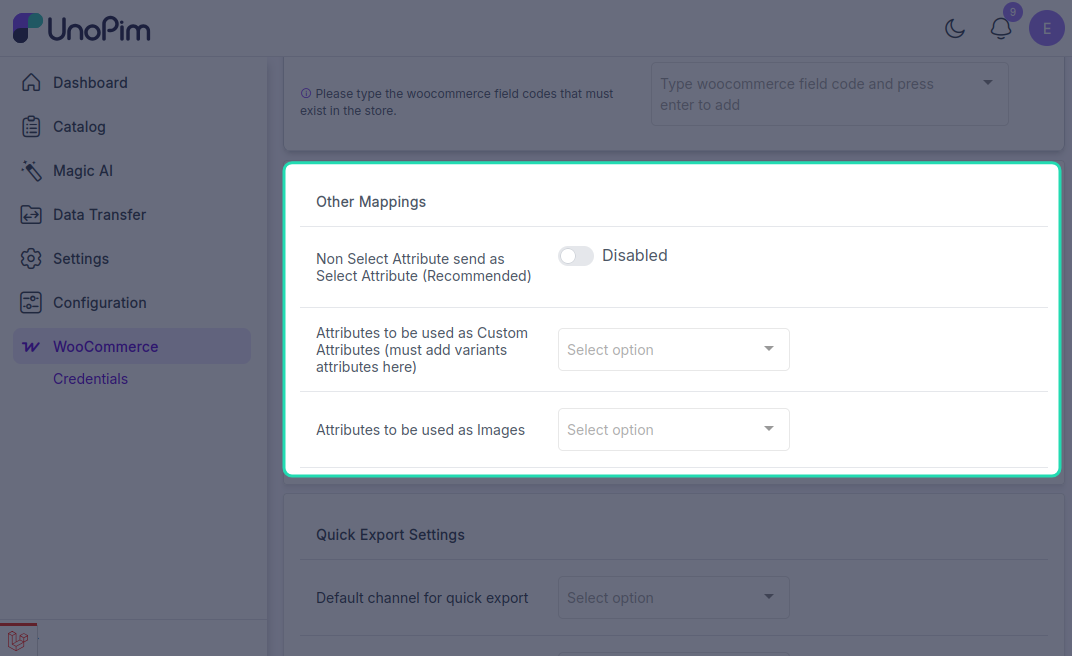Click the WooCommerce W icon
Screen dimensions: 1072x656
click(31, 346)
